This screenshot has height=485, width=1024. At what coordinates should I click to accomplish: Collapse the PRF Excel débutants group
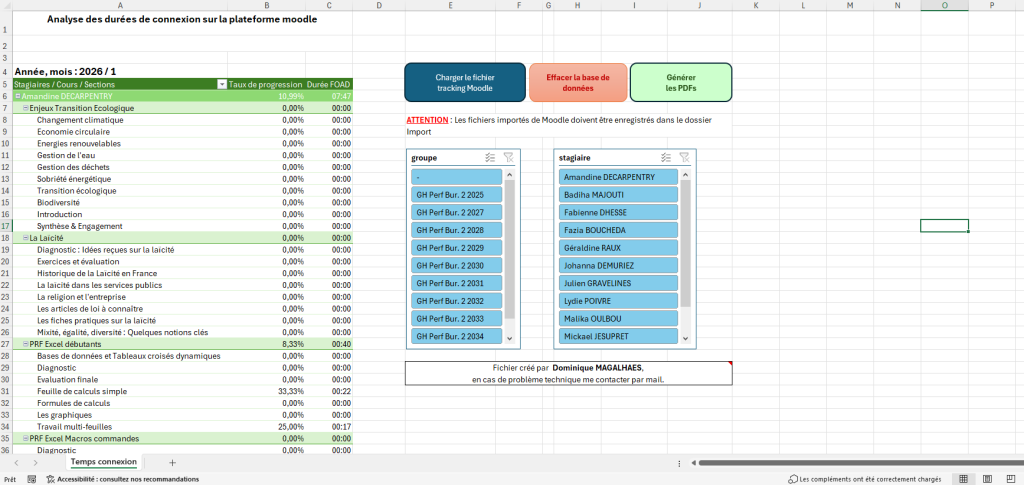[25, 344]
